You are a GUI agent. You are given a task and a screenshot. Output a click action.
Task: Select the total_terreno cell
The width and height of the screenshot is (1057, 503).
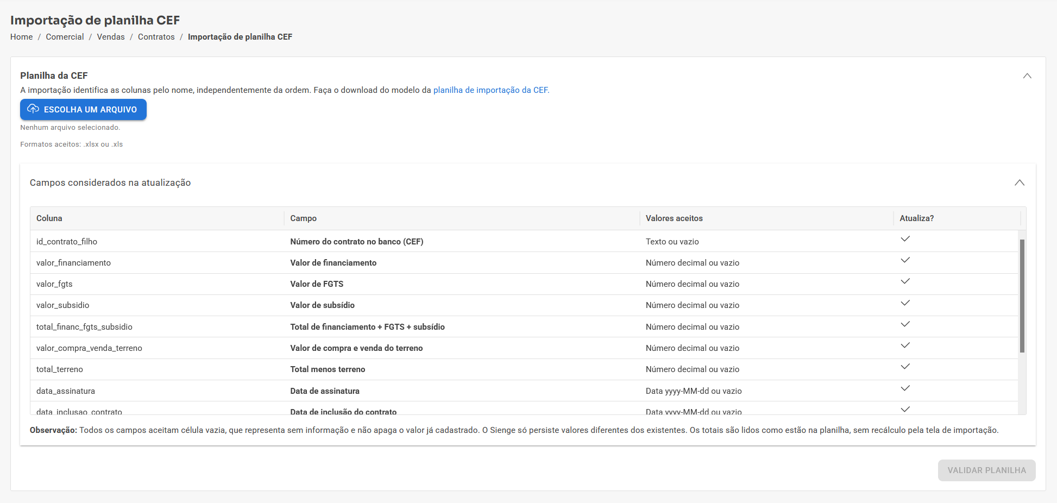(157, 369)
